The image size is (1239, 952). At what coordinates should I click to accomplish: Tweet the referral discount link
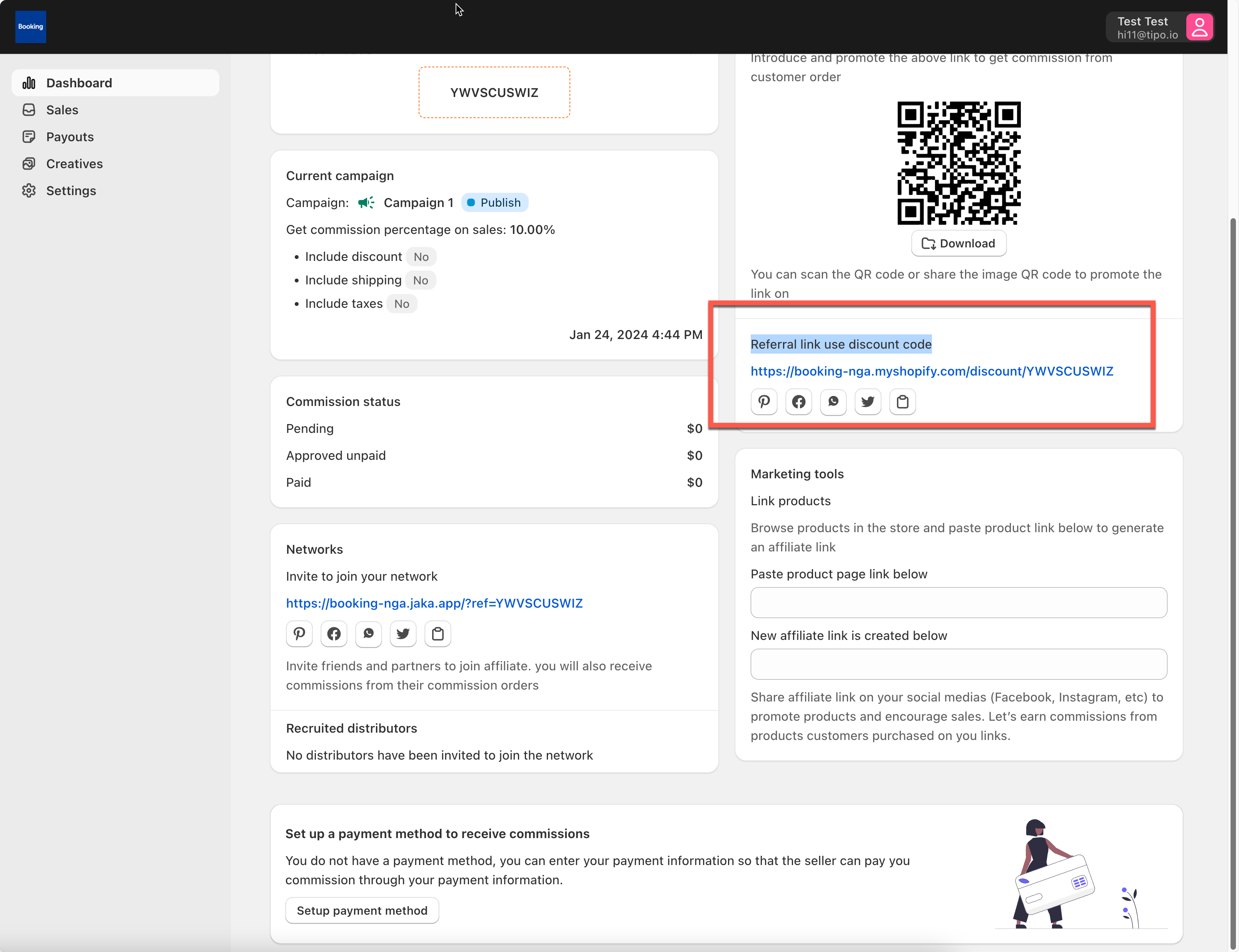pyautogui.click(x=867, y=402)
